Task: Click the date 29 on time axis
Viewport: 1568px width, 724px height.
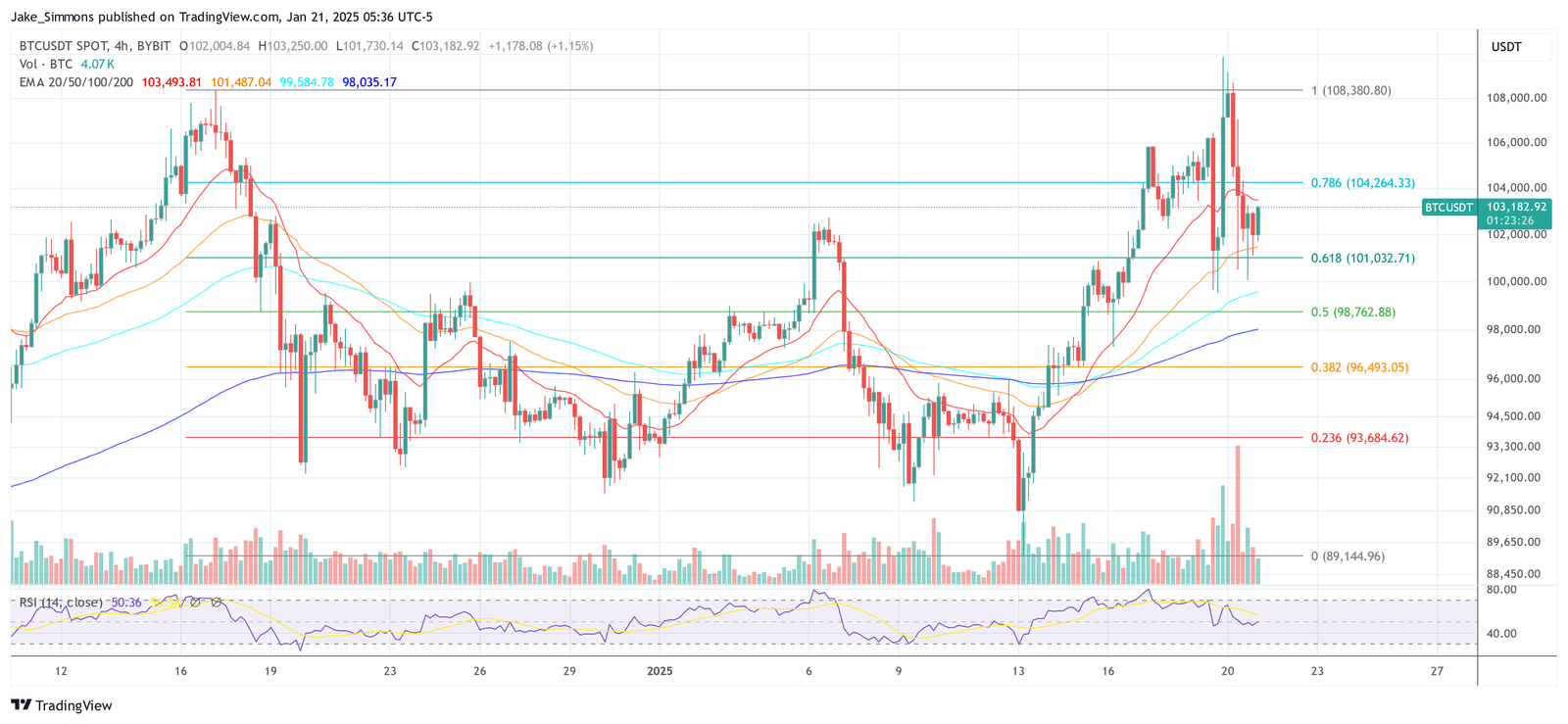Action: pos(569,671)
